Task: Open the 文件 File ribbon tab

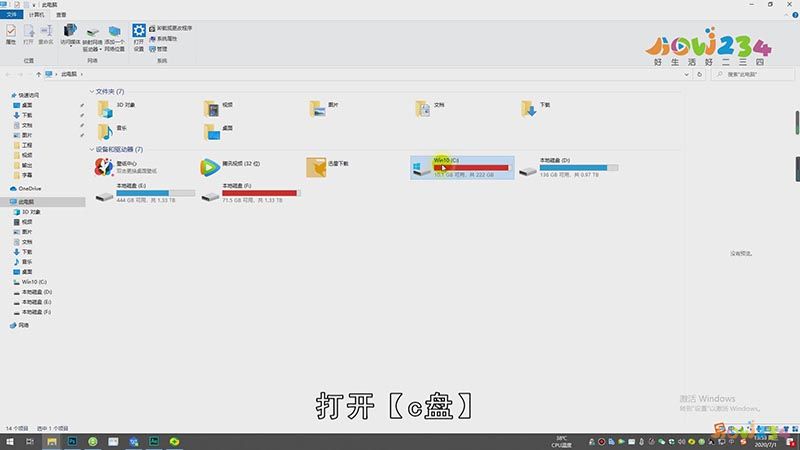Action: (11, 15)
